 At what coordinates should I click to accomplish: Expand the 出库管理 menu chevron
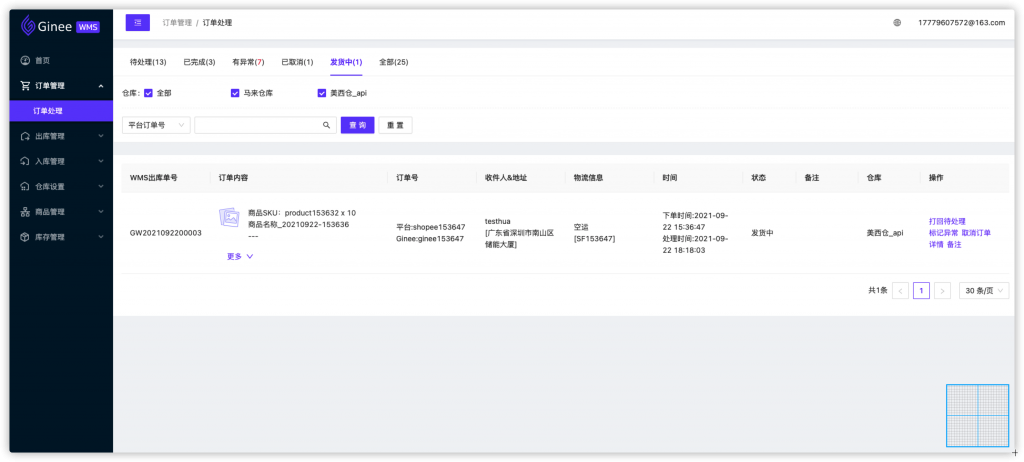pos(101,137)
